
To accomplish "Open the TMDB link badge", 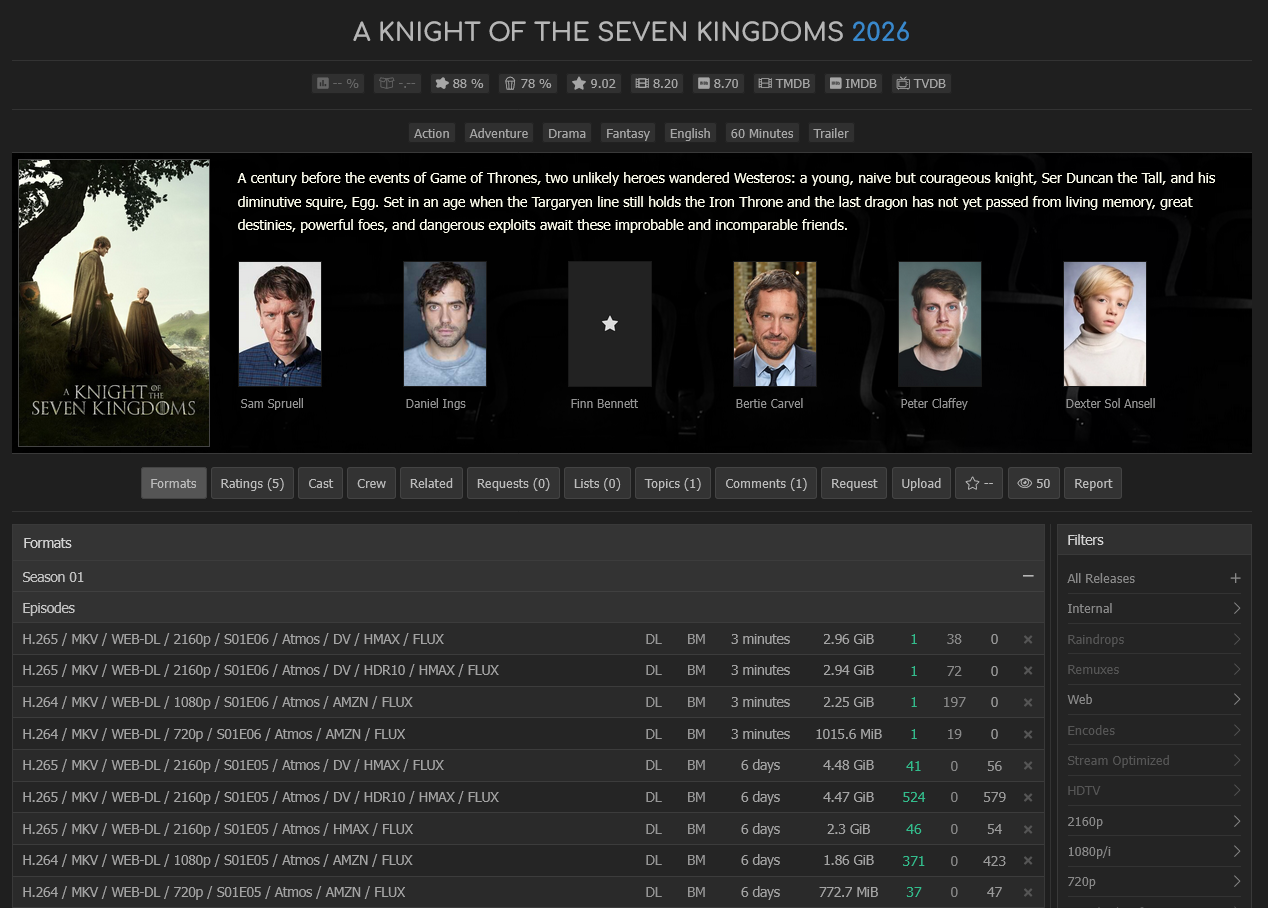I will [x=785, y=83].
